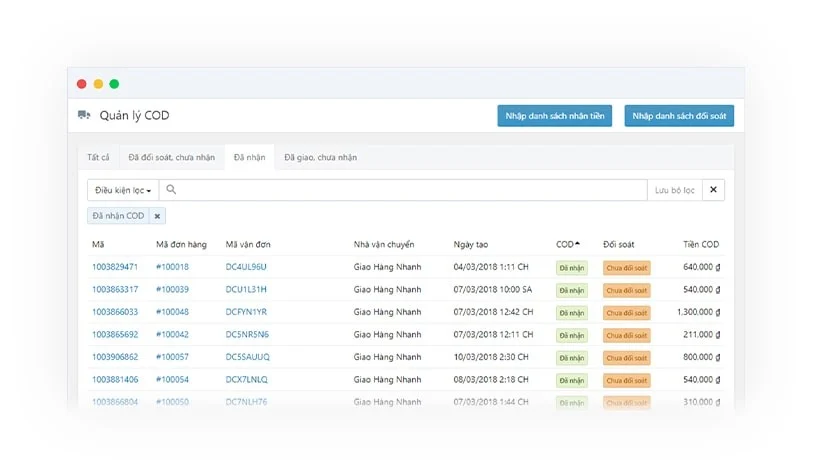
Task: Open waybill DCX7LNLQ
Action: point(247,379)
